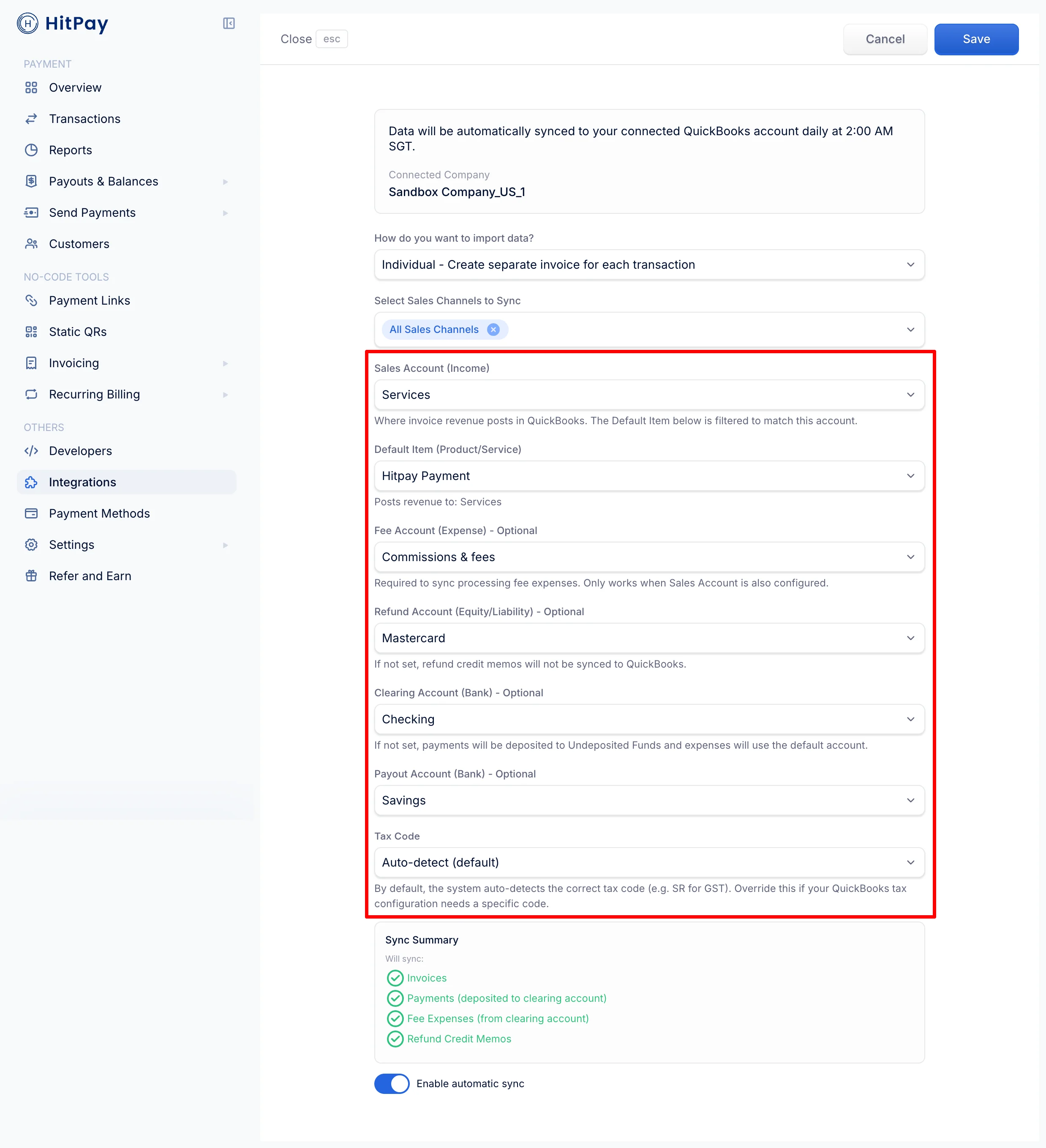Image resolution: width=1046 pixels, height=1148 pixels.
Task: Expand the Payouts & Balances submenu arrow
Action: (x=226, y=182)
